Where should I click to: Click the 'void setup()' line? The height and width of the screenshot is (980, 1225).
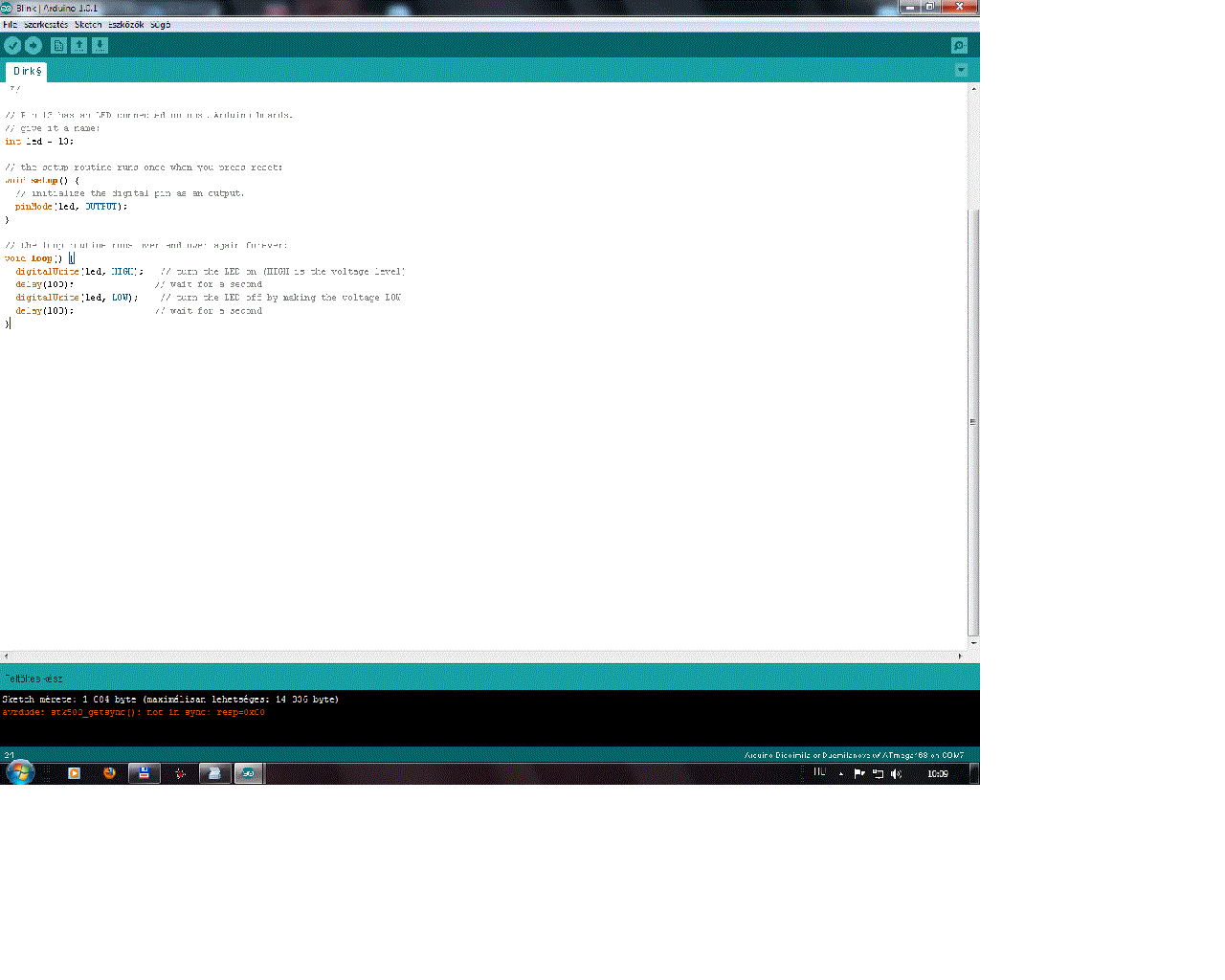pyautogui.click(x=42, y=181)
